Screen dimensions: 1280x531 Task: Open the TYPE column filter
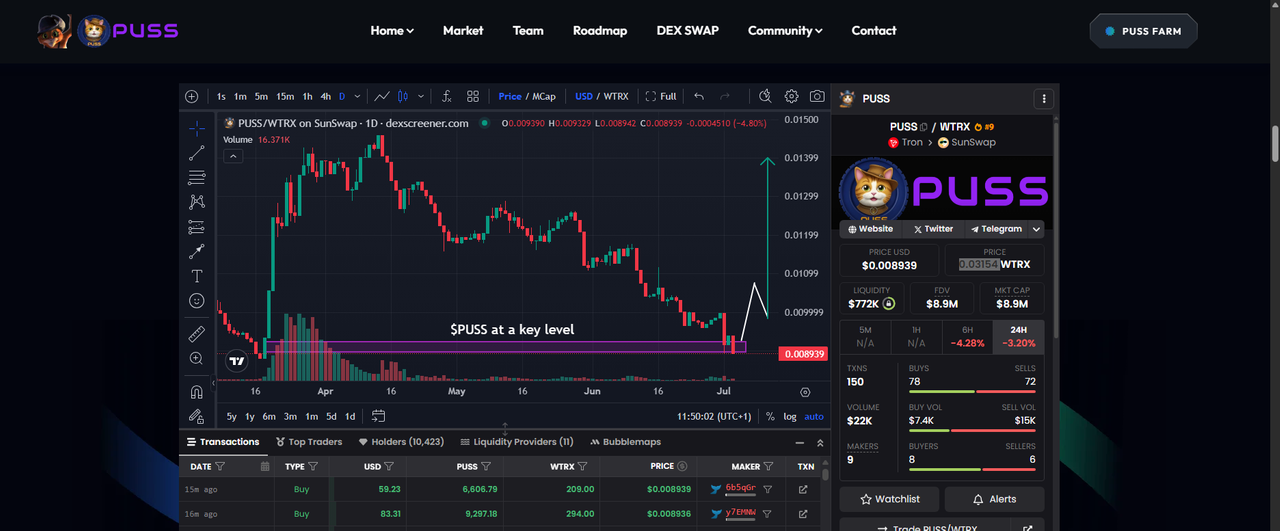click(x=313, y=466)
